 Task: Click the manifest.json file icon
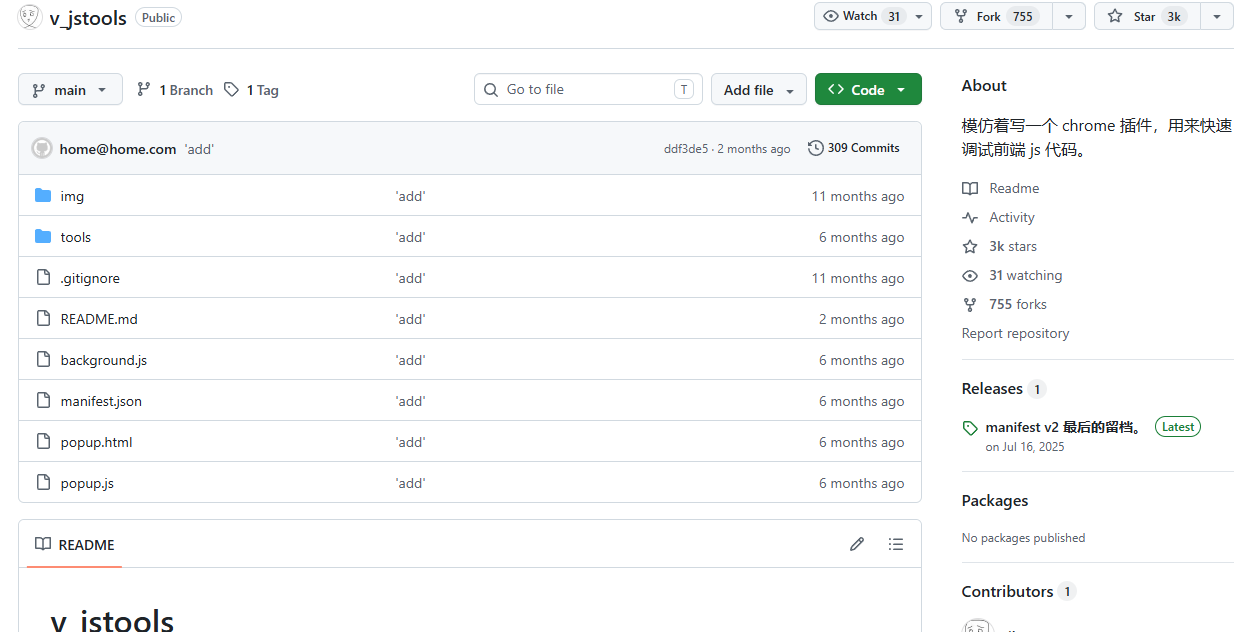[43, 400]
